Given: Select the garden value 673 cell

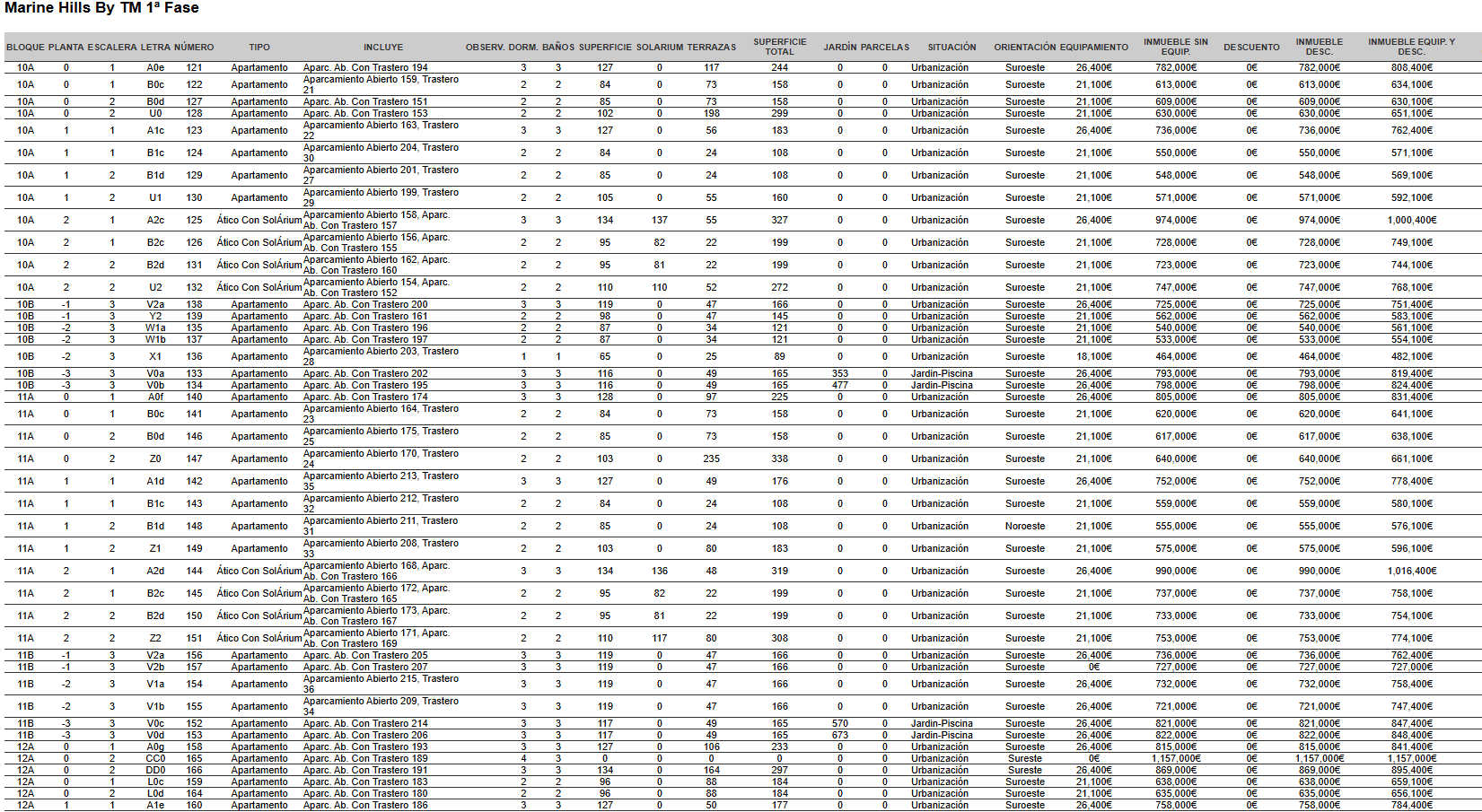Looking at the screenshot, I should [x=840, y=736].
